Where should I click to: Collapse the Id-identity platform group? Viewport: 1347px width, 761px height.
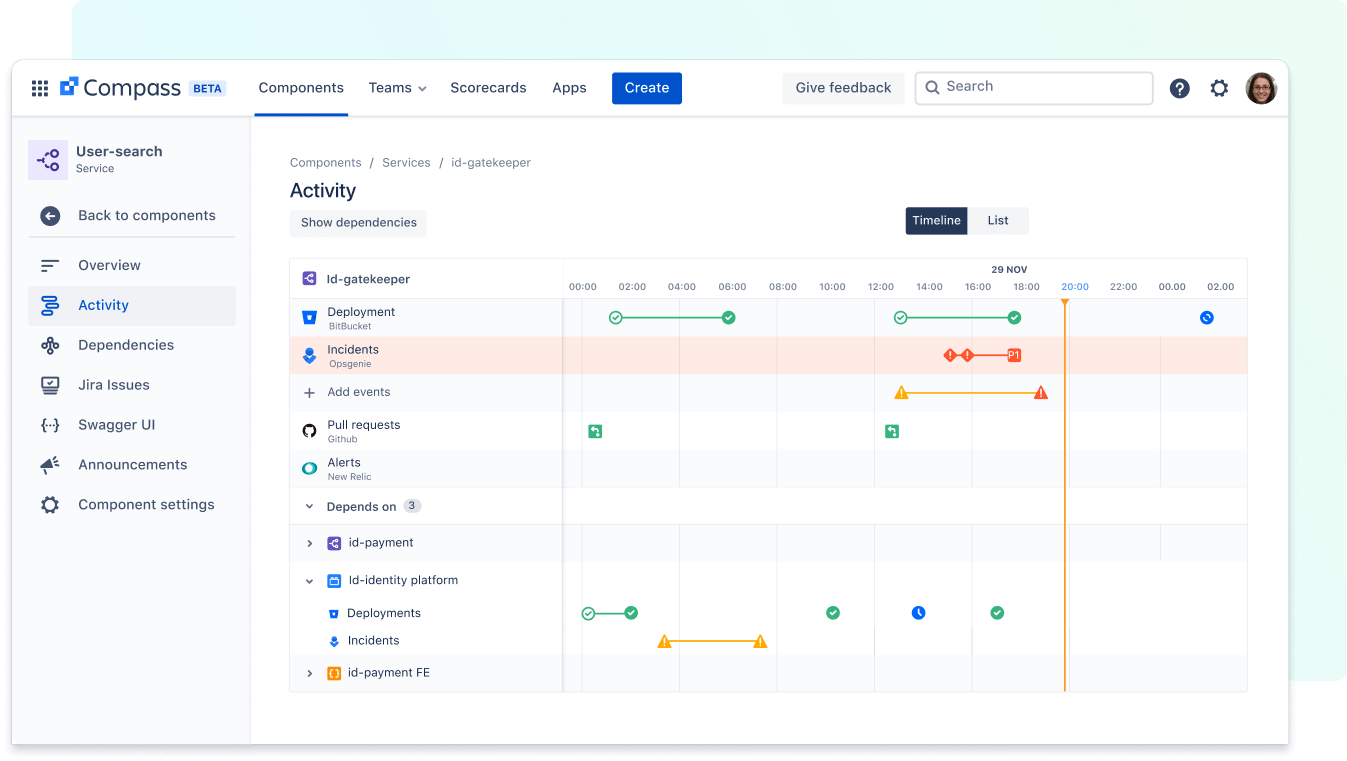click(x=310, y=580)
